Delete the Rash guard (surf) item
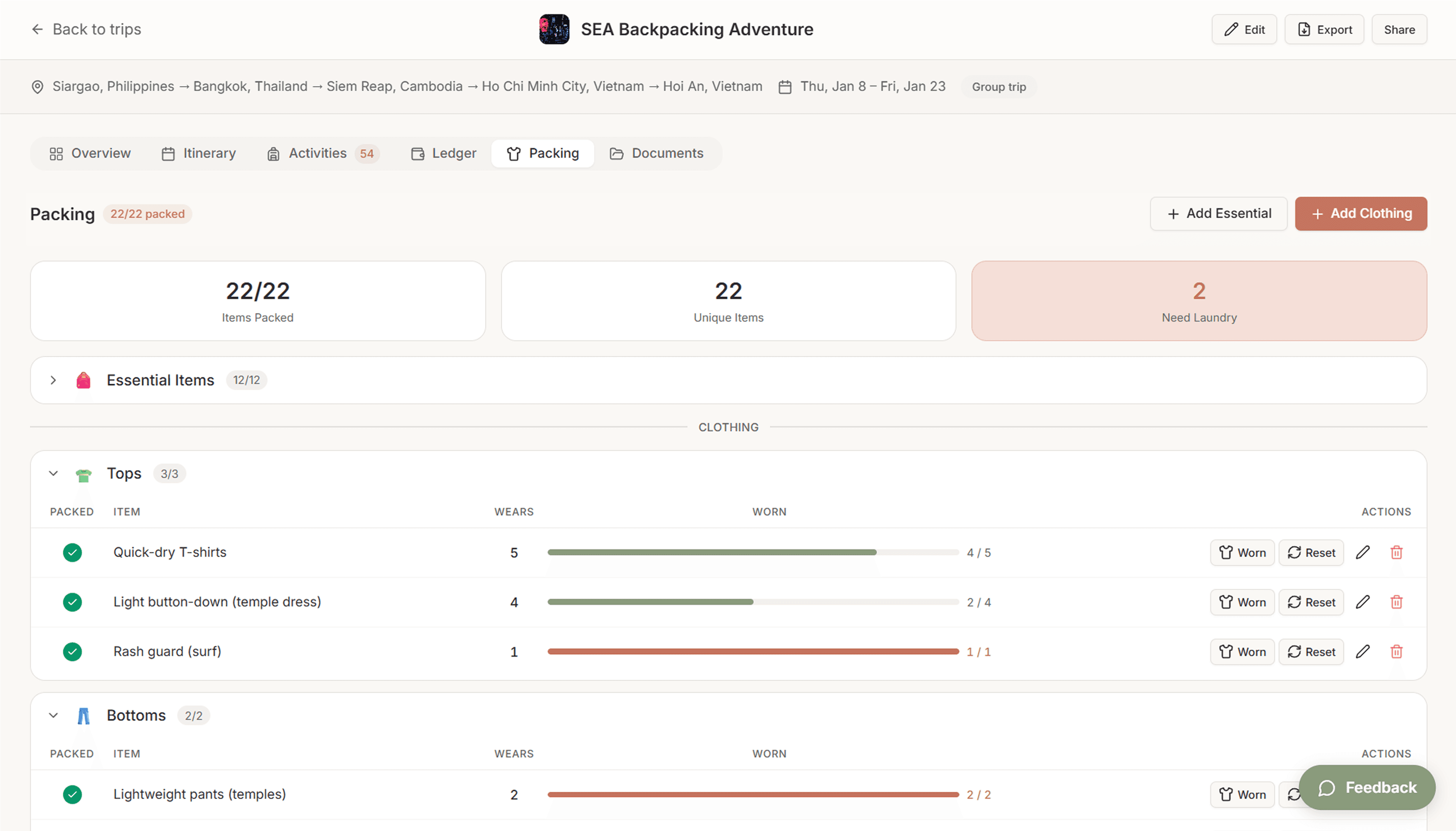 point(1396,651)
